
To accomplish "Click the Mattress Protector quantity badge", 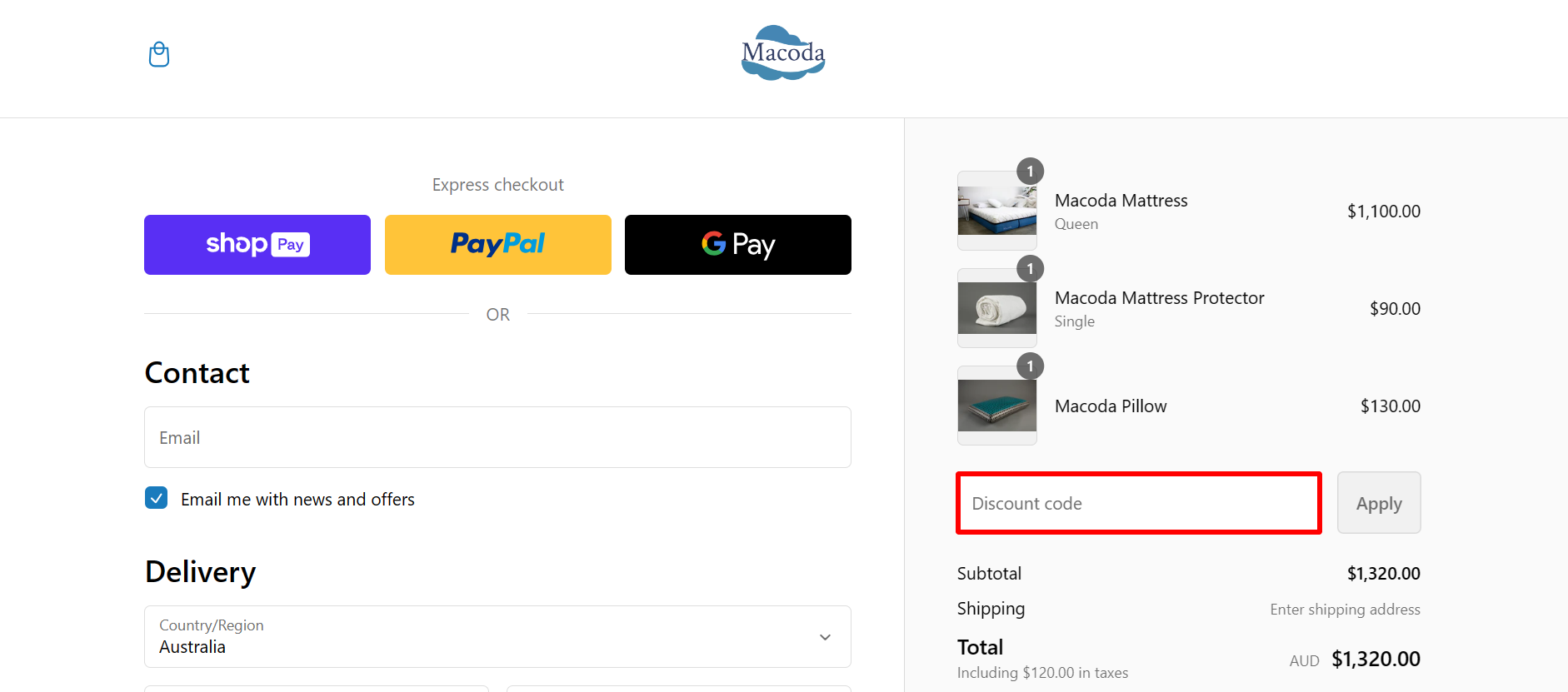I will tap(1030, 269).
